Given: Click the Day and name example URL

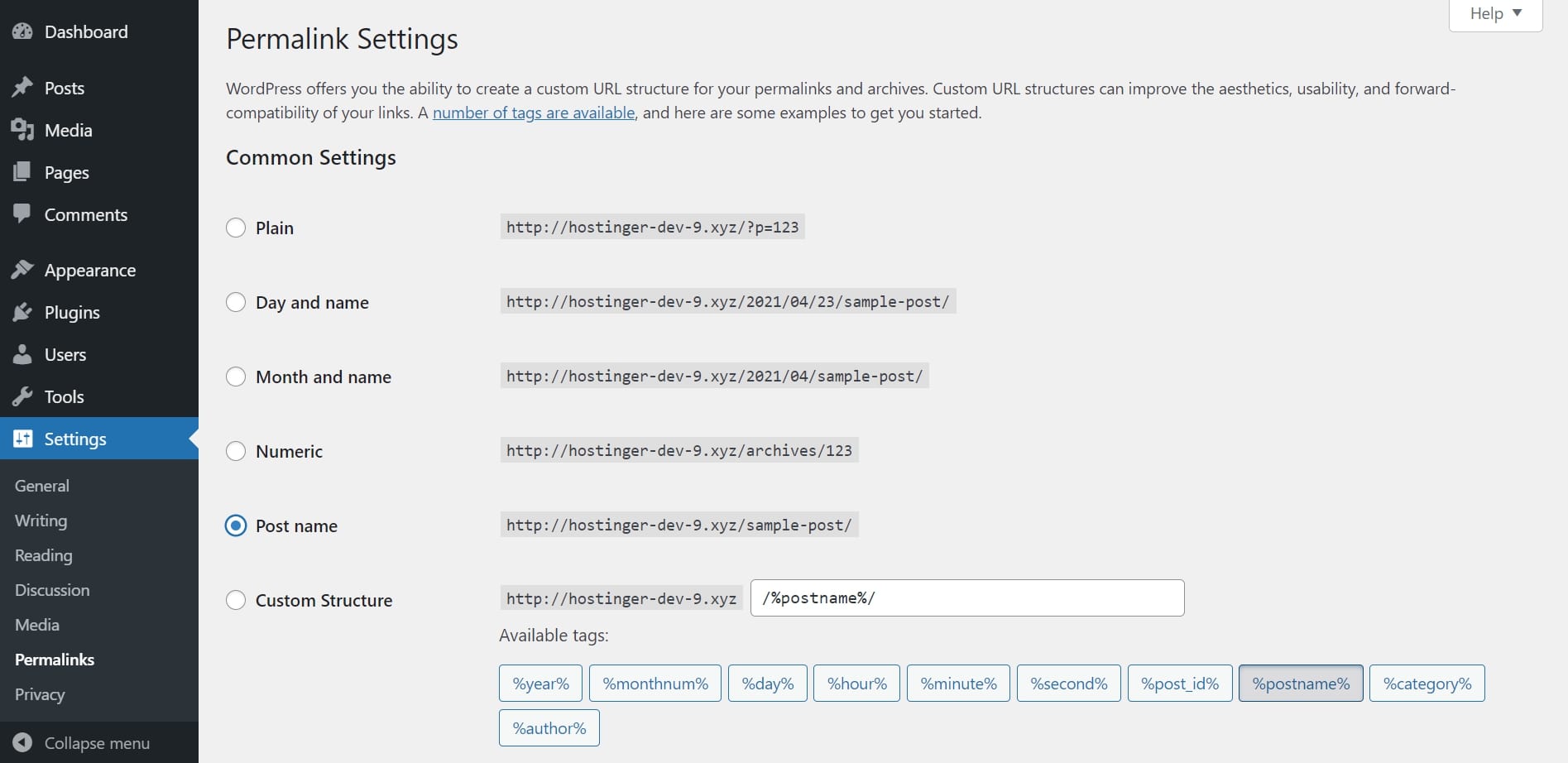Looking at the screenshot, I should 728,301.
